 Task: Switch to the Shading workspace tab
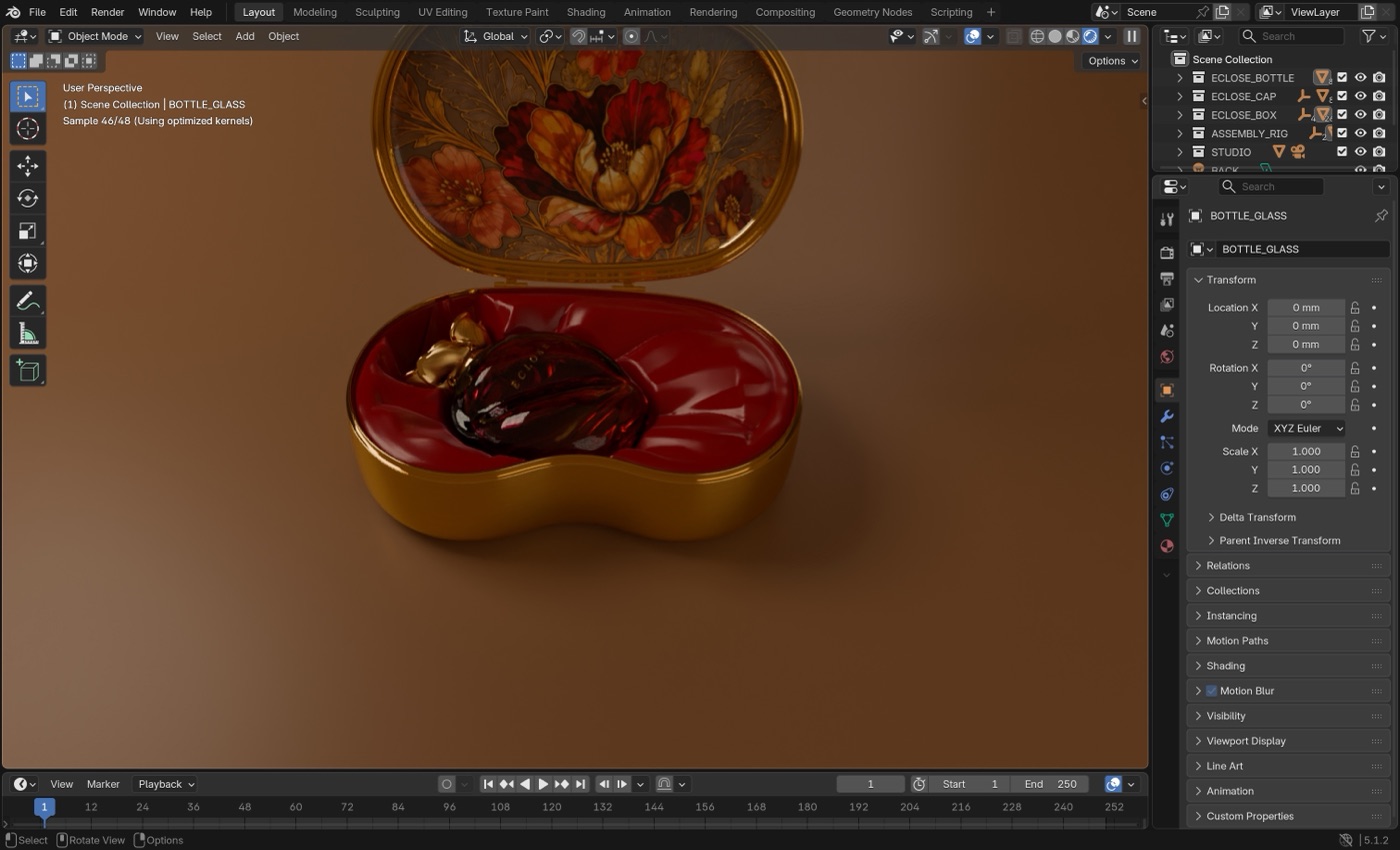pos(585,12)
